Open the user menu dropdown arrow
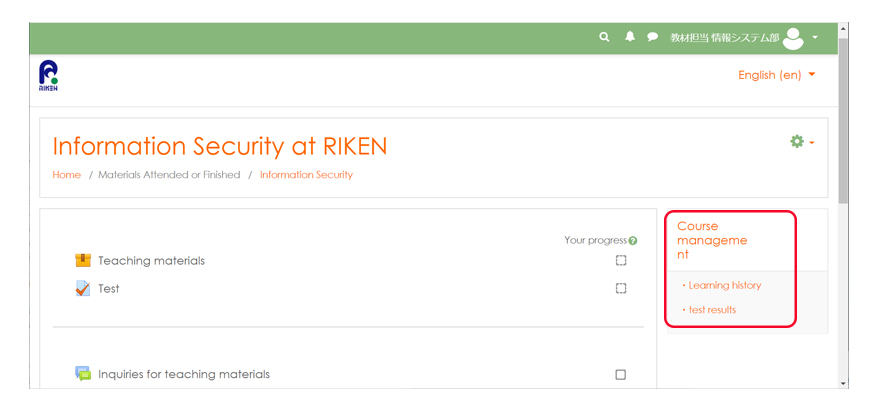Viewport: 877px width, 416px height. (x=815, y=37)
